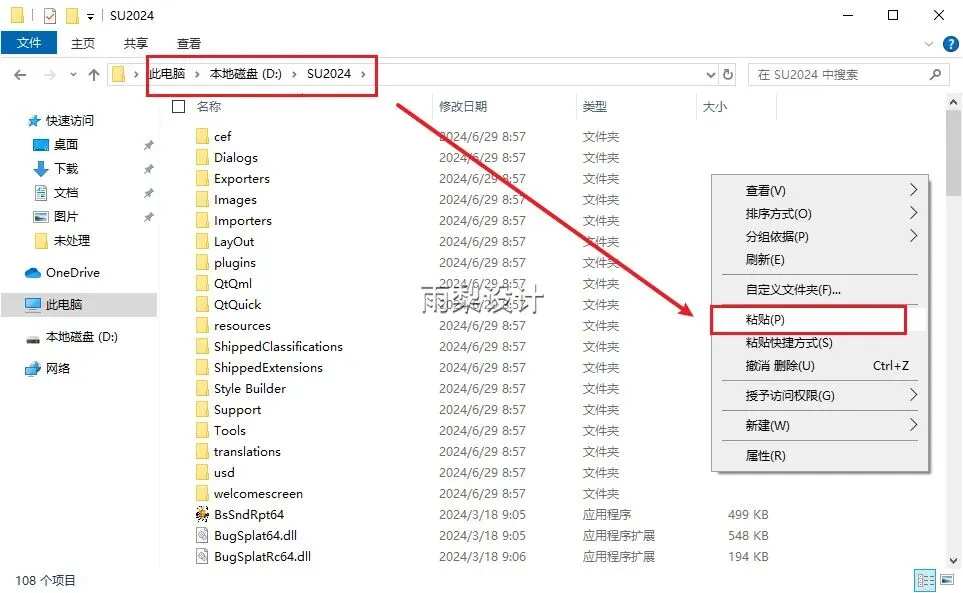963x593 pixels.
Task: Select the Tools folder
Action: [x=230, y=431]
